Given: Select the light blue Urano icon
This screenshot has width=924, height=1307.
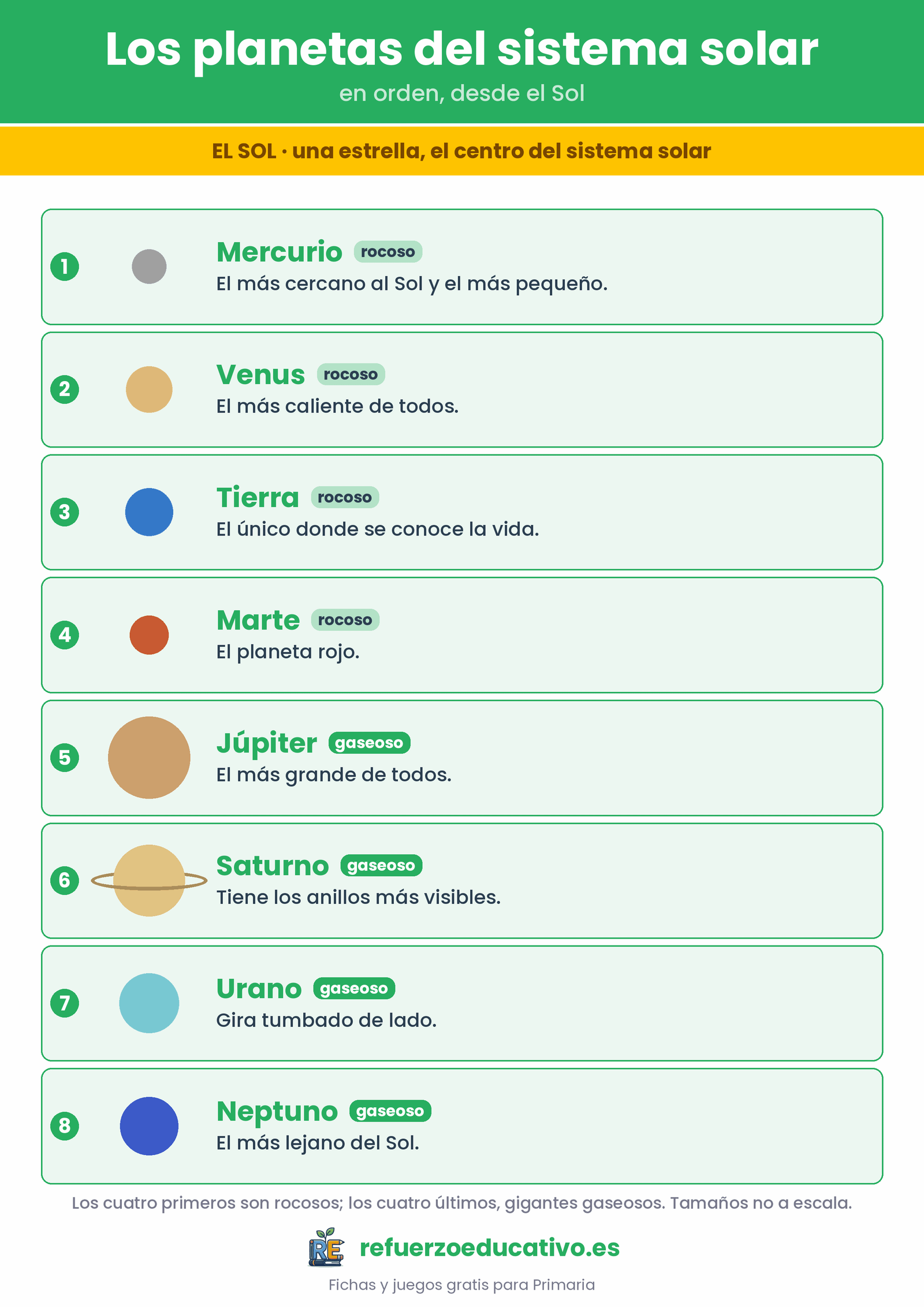Looking at the screenshot, I should (149, 1003).
